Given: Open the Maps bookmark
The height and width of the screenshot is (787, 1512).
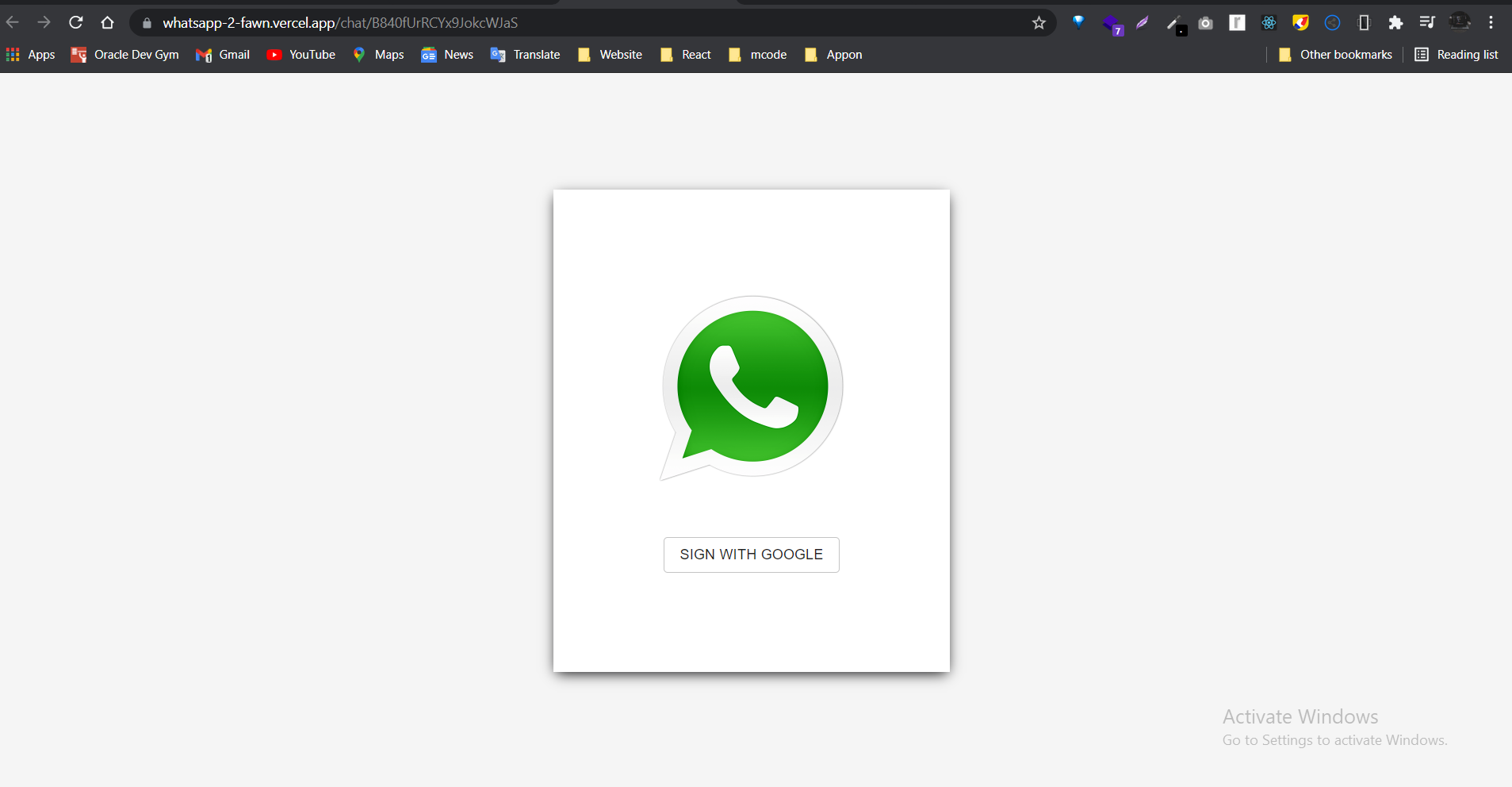Looking at the screenshot, I should click(x=379, y=55).
